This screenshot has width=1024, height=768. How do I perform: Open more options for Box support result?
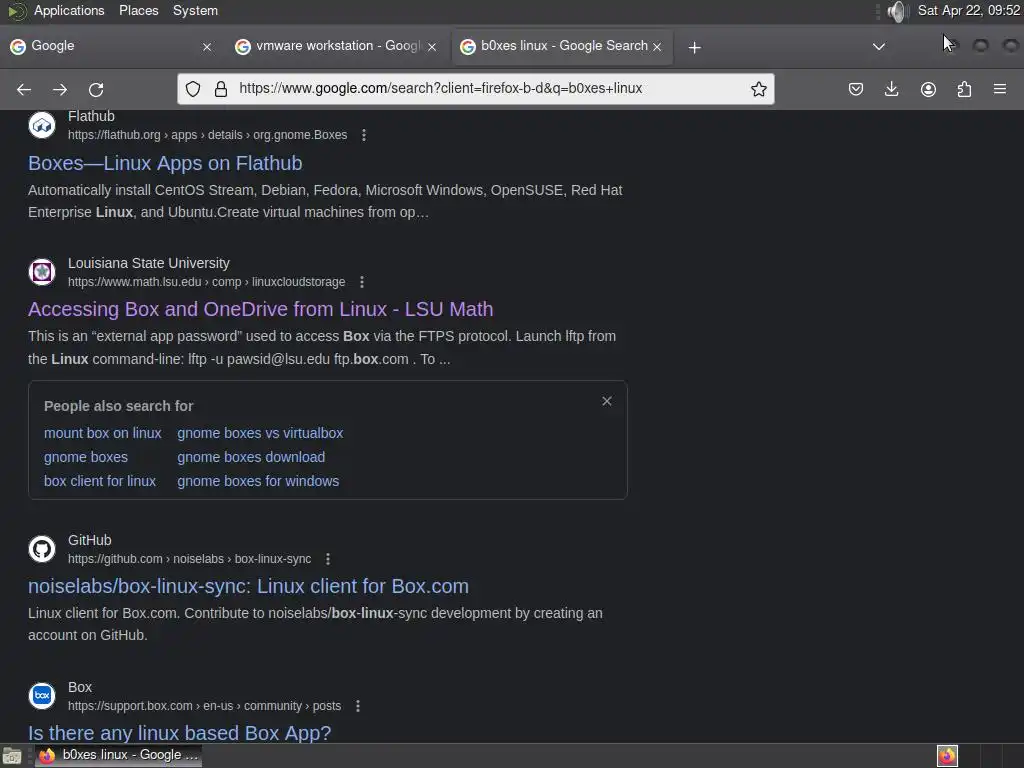(x=358, y=706)
